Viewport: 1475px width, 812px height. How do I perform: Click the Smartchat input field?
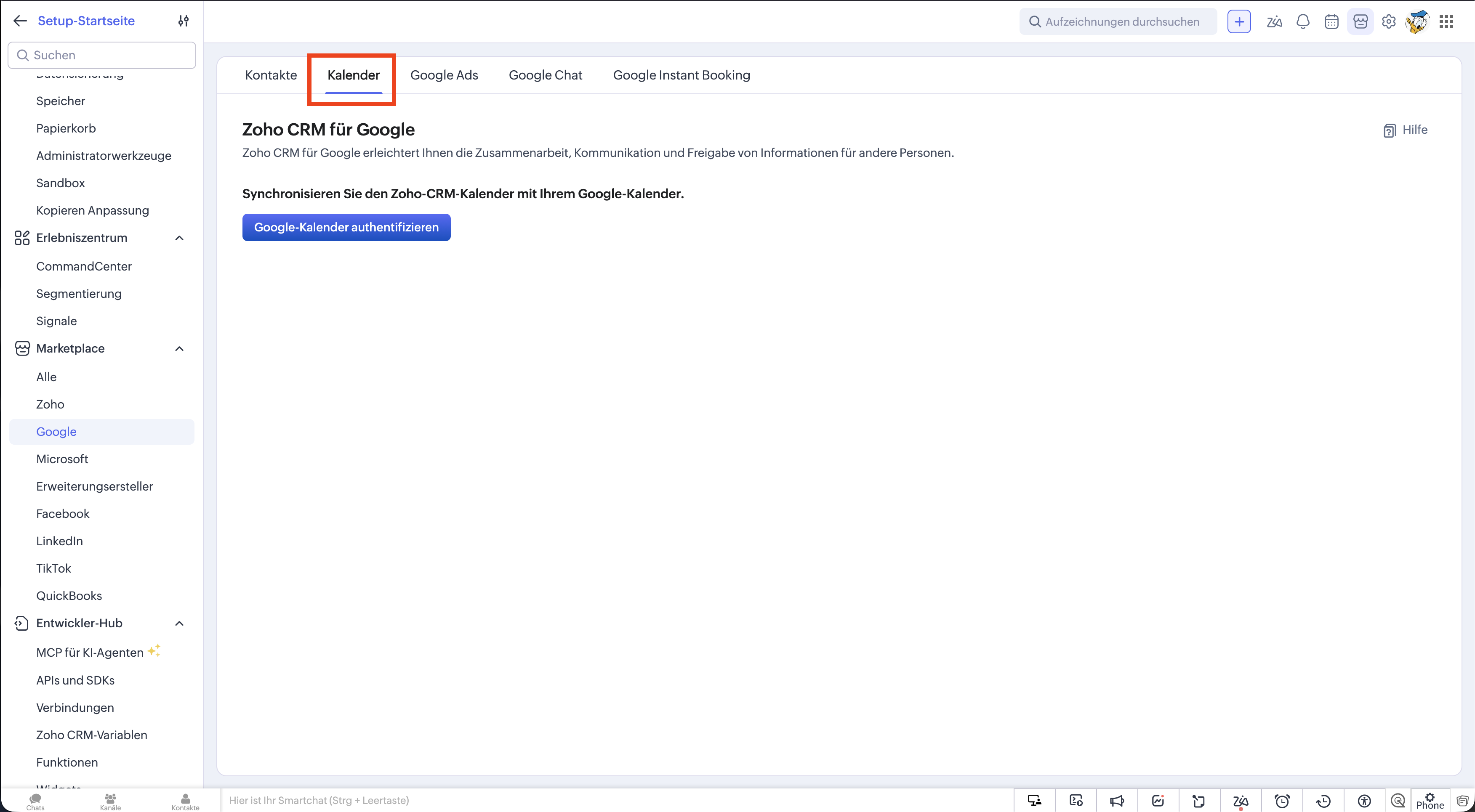(616, 801)
